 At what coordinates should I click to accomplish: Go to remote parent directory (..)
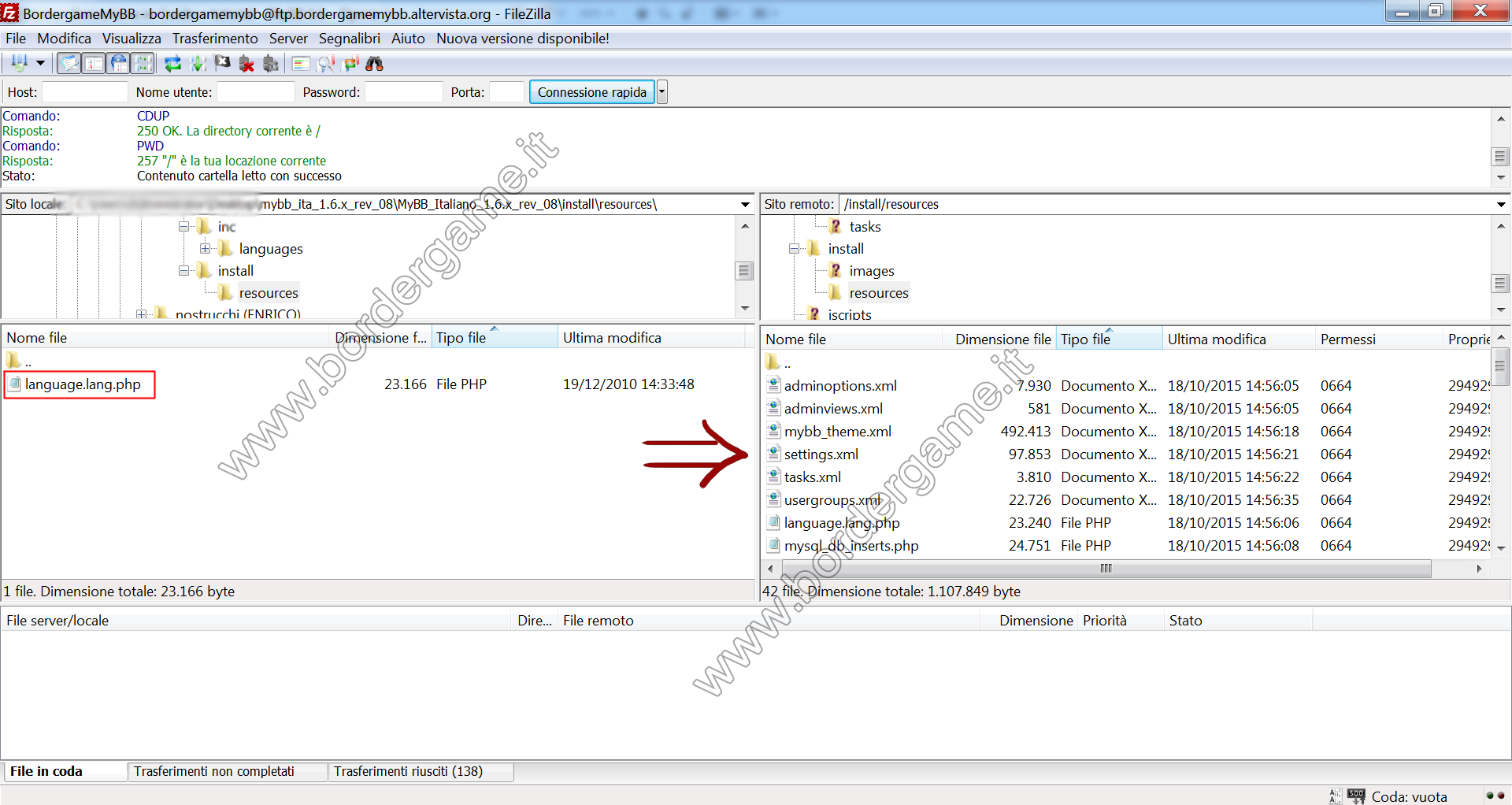coord(779,363)
